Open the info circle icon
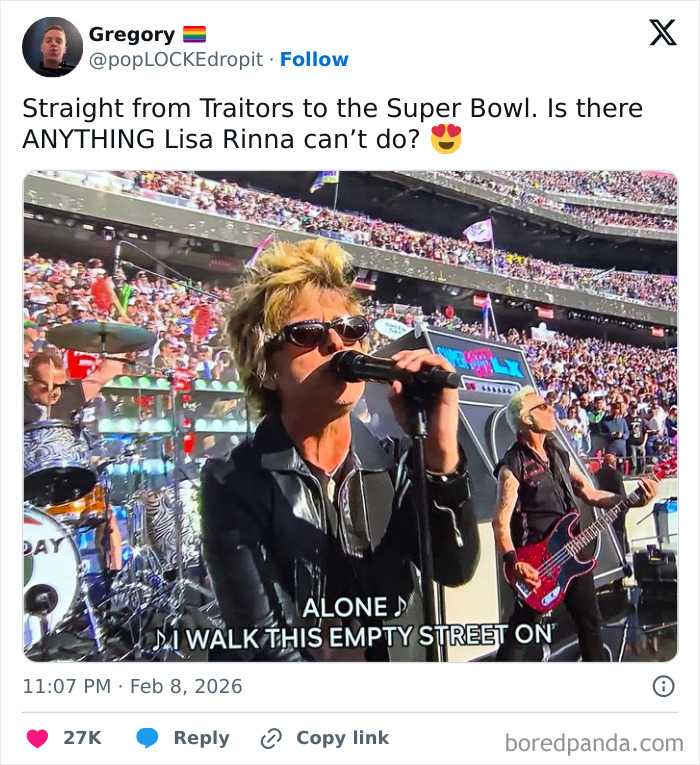The width and height of the screenshot is (700, 765). (663, 686)
